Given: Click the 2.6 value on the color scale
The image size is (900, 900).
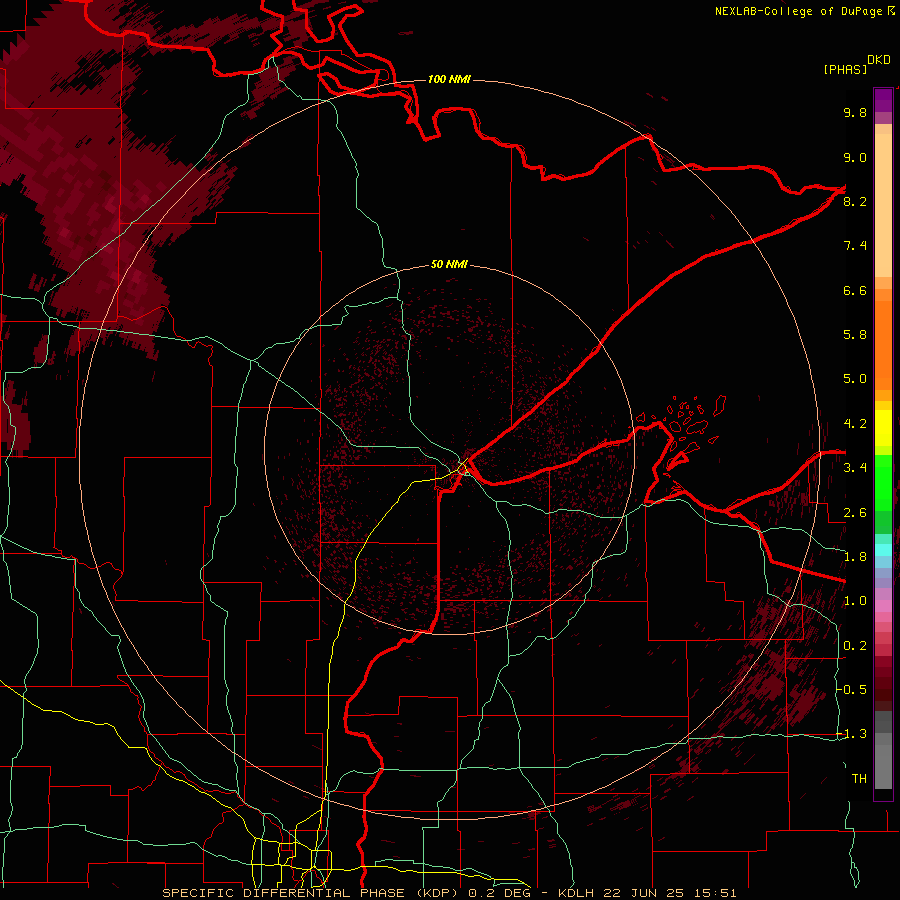Looking at the screenshot, I should click(855, 513).
